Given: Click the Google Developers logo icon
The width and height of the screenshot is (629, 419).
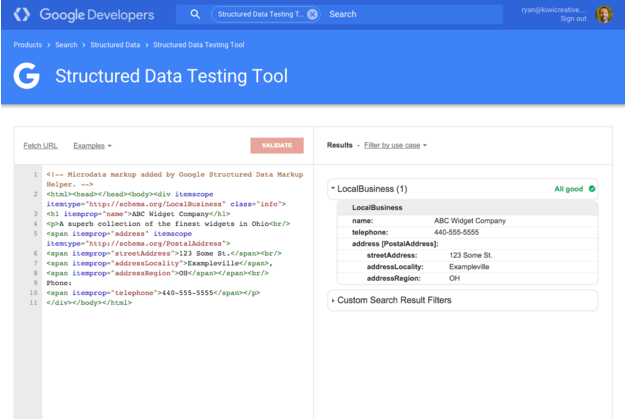Looking at the screenshot, I should pyautogui.click(x=21, y=14).
